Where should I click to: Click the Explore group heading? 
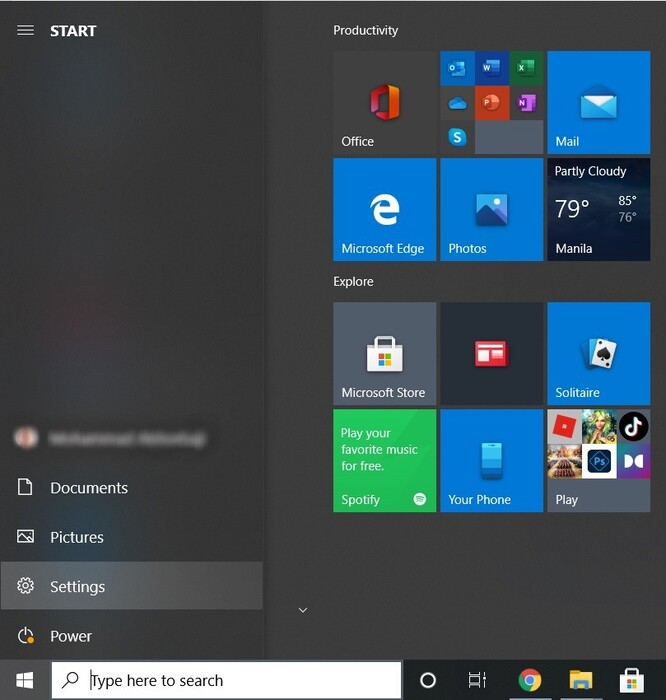353,282
